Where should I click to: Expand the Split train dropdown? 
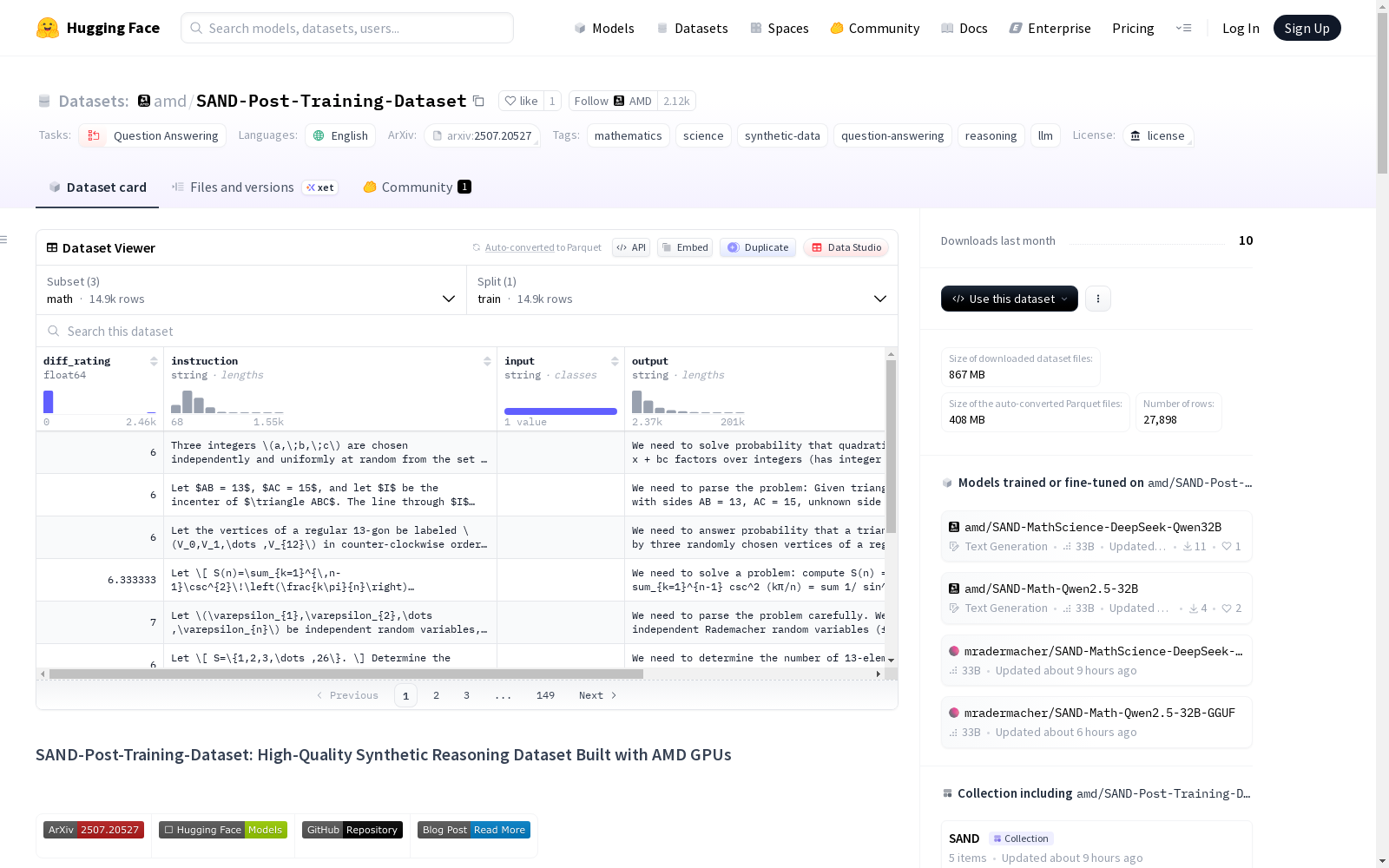tap(682, 290)
